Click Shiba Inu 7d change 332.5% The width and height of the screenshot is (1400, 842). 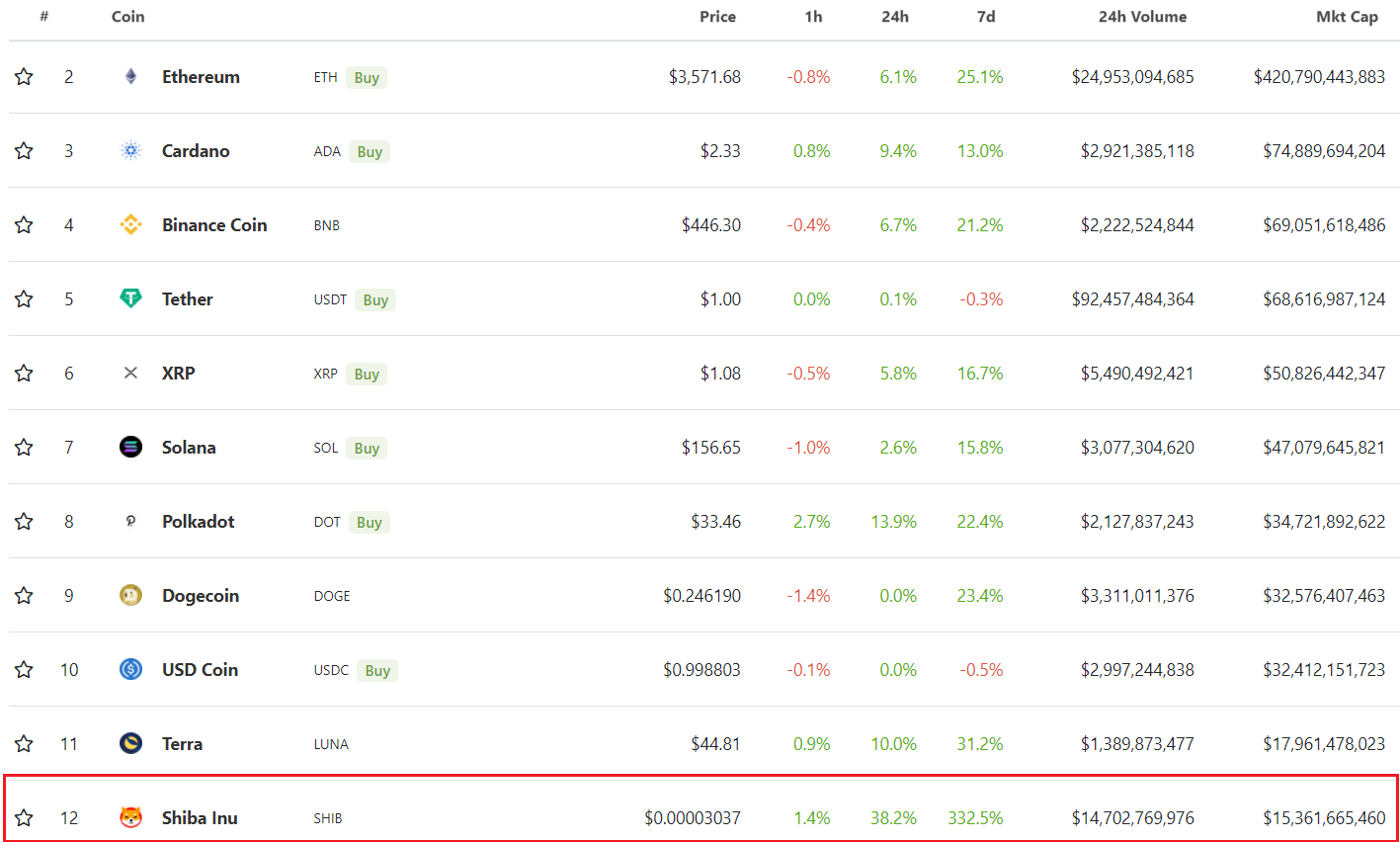(975, 818)
